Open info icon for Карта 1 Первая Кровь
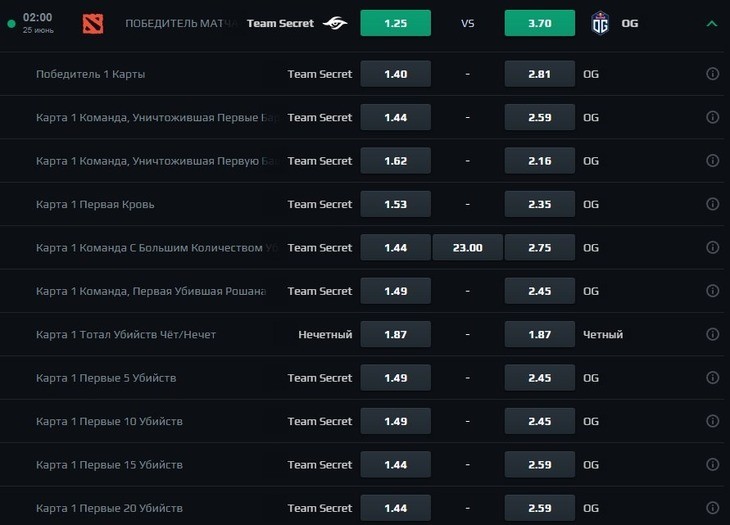 (x=712, y=204)
